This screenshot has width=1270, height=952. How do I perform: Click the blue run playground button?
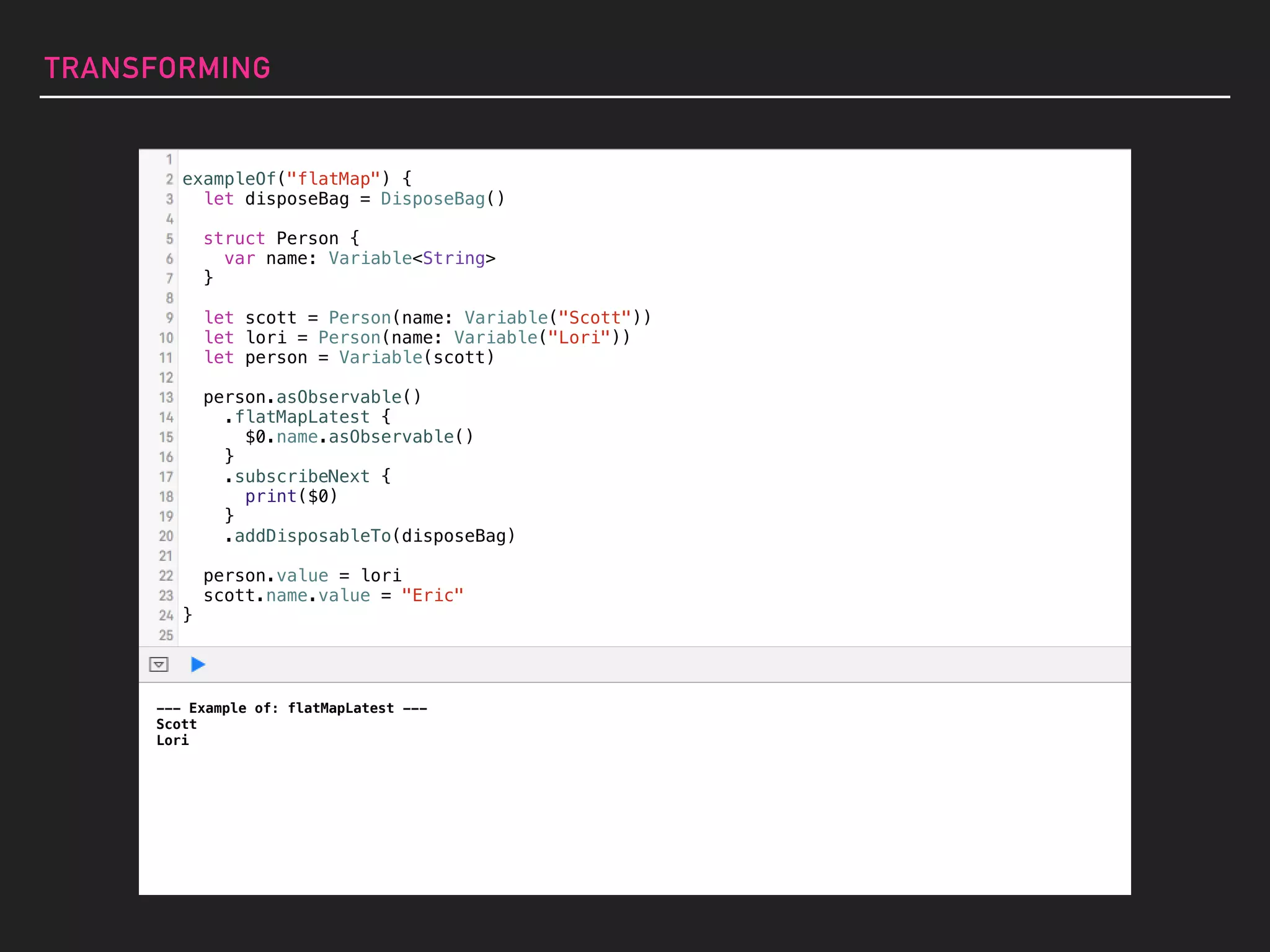click(198, 664)
